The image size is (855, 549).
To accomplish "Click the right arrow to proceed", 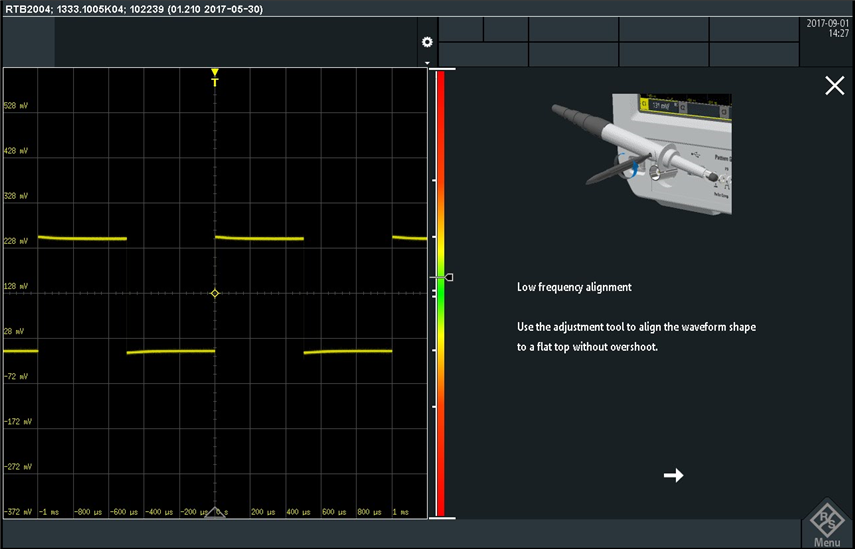I will click(673, 475).
